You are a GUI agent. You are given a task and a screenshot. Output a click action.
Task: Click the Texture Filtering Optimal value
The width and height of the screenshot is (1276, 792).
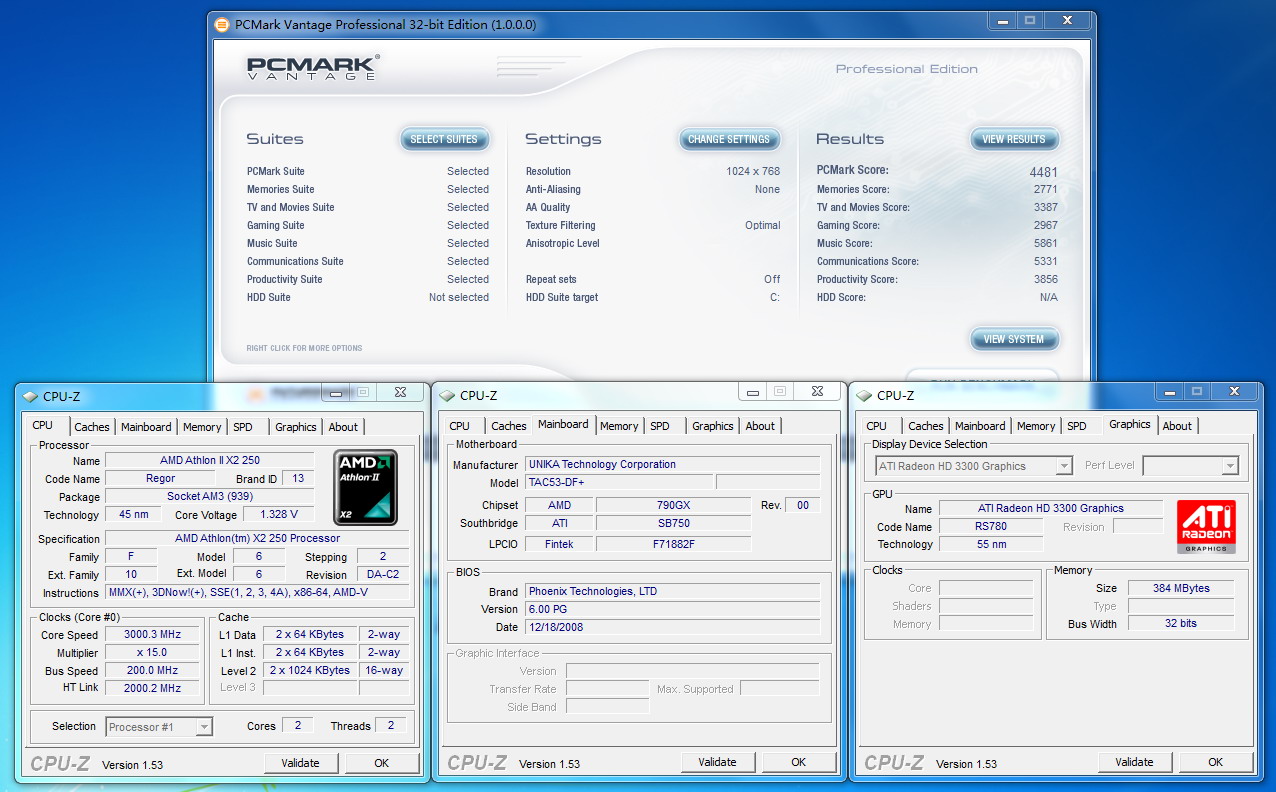coord(763,225)
